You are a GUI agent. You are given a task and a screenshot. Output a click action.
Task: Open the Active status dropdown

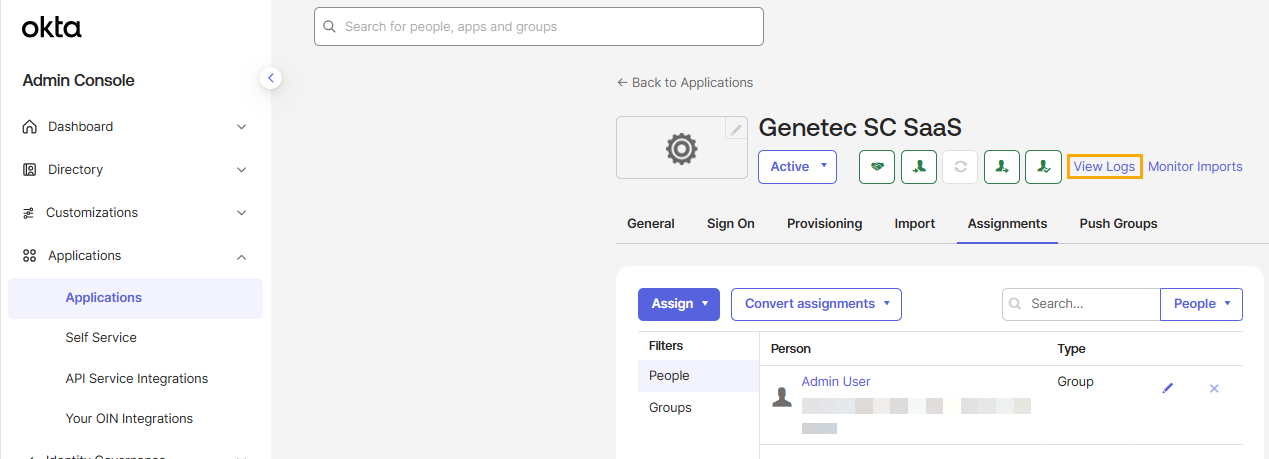797,167
